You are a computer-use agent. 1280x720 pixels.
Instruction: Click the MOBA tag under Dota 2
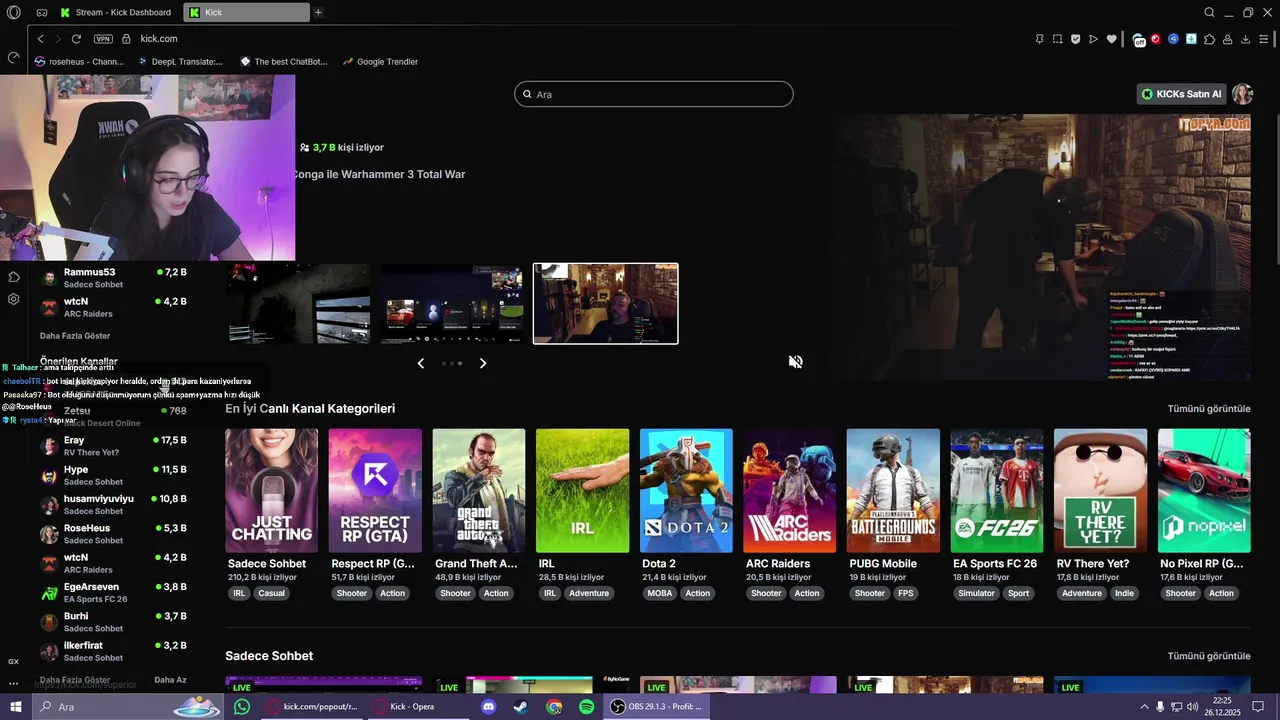(x=660, y=593)
